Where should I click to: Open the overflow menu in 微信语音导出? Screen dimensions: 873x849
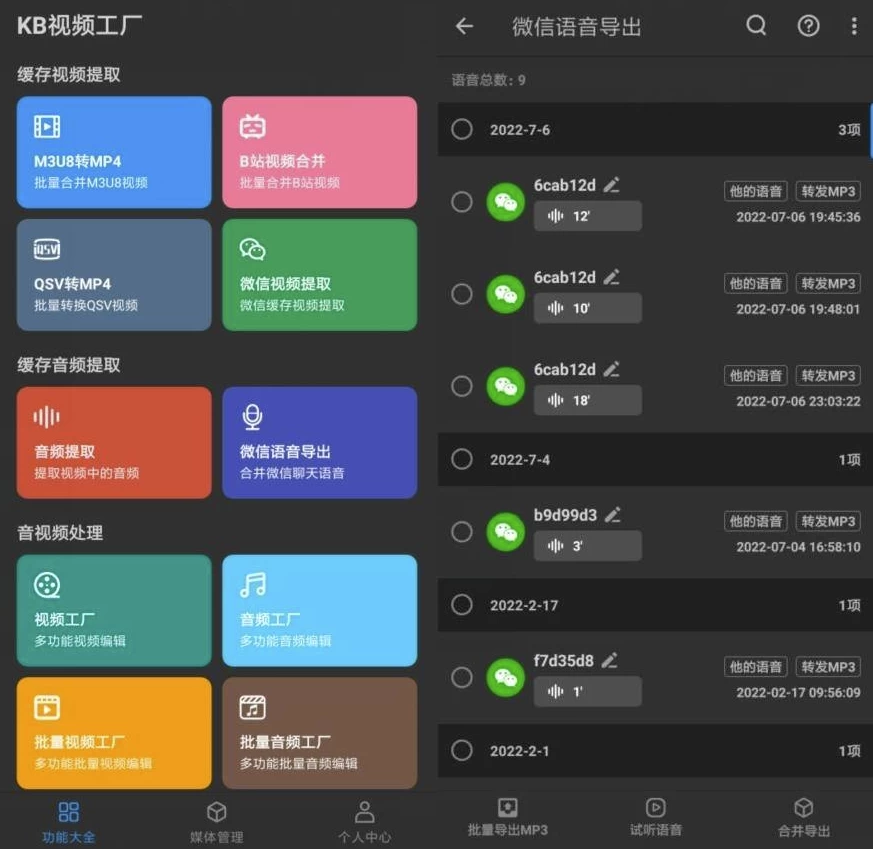(855, 27)
